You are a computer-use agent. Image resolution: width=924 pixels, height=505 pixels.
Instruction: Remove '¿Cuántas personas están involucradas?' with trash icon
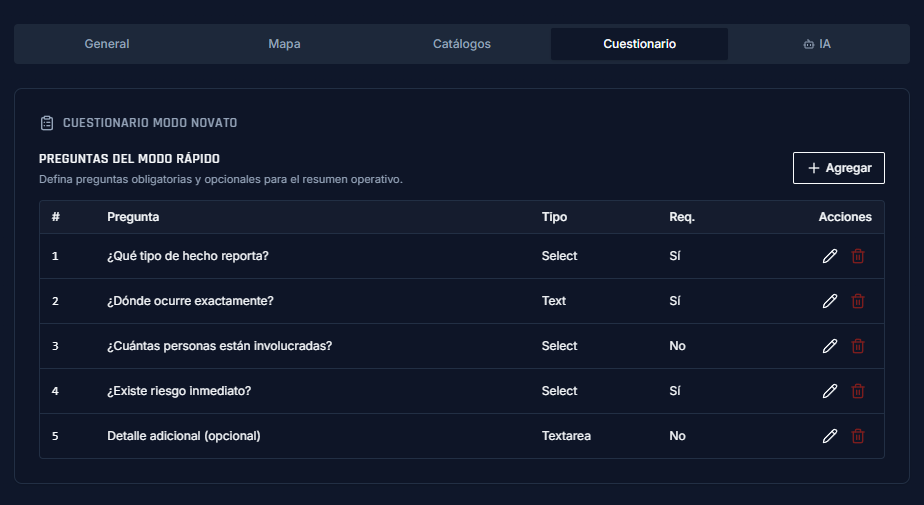(x=858, y=346)
